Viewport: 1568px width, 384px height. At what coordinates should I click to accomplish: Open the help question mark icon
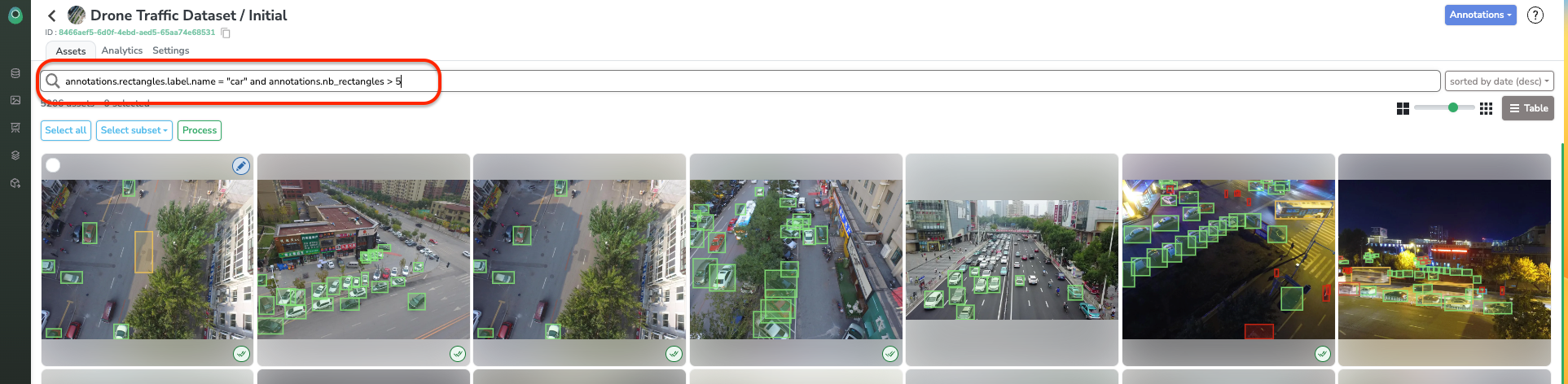click(x=1535, y=15)
